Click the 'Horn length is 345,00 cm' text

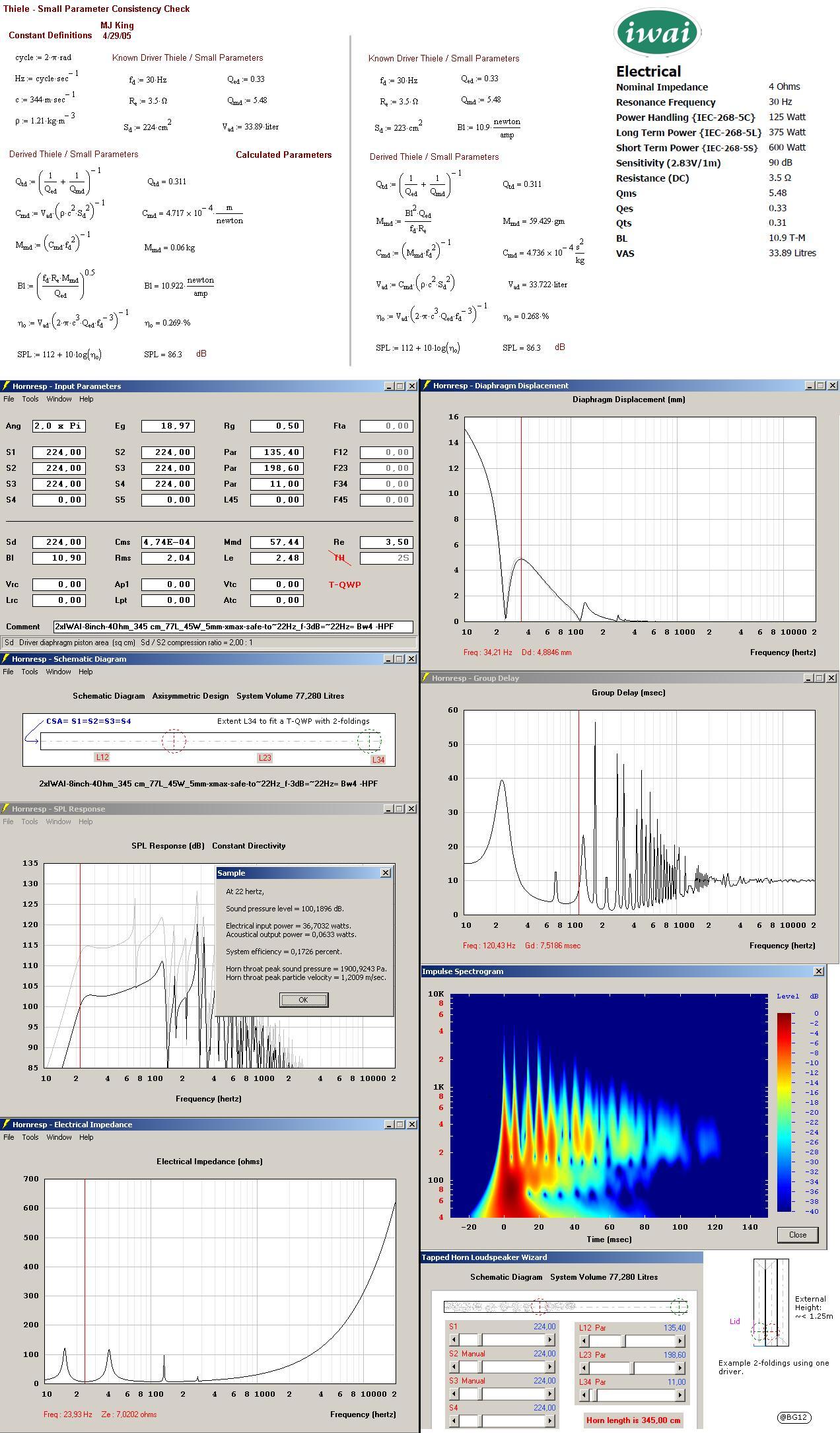click(x=634, y=1420)
